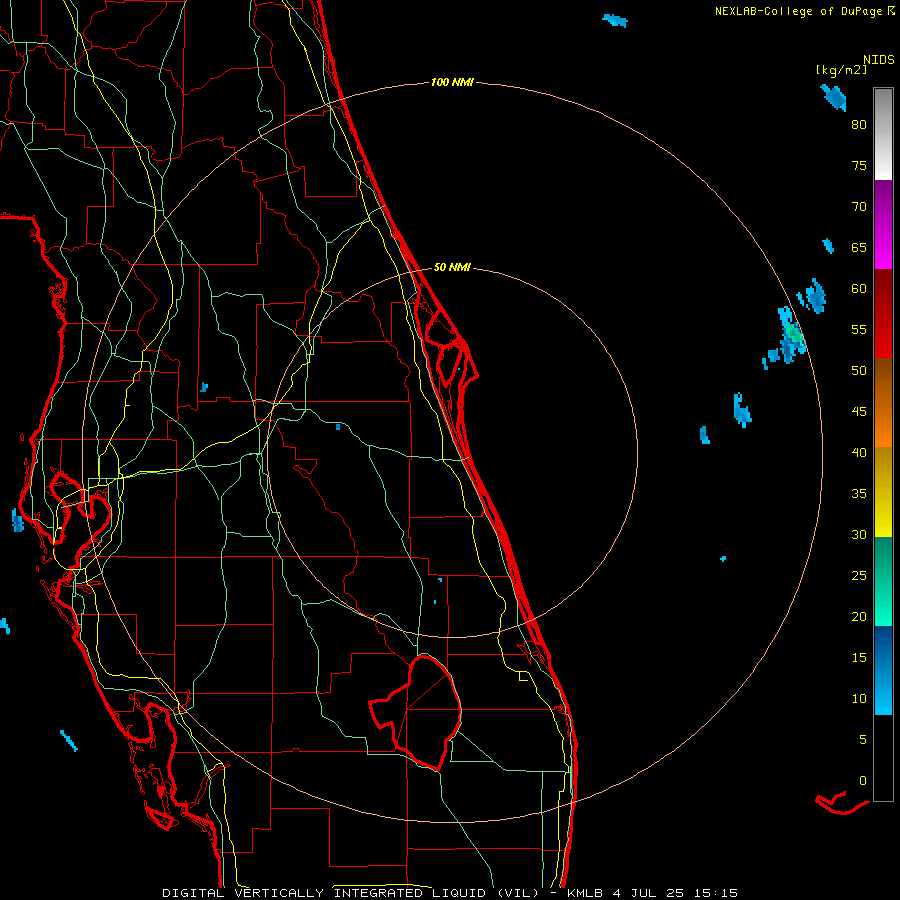900x900 pixels.
Task: Click the 15 value on the VIL scale
Action: coord(859,658)
